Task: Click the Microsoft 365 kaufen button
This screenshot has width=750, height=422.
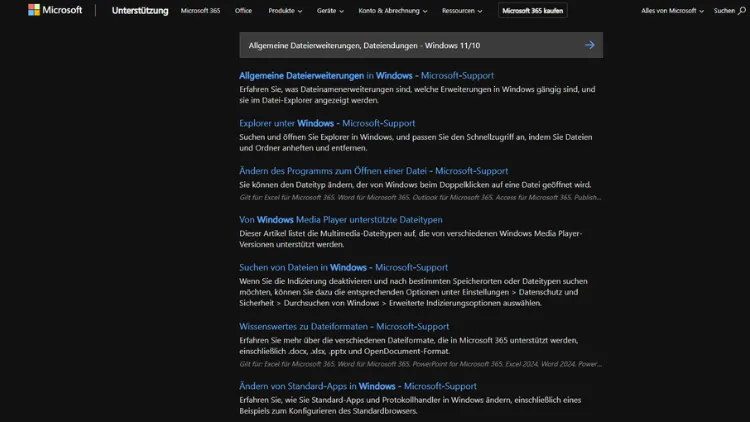Action: (x=532, y=11)
